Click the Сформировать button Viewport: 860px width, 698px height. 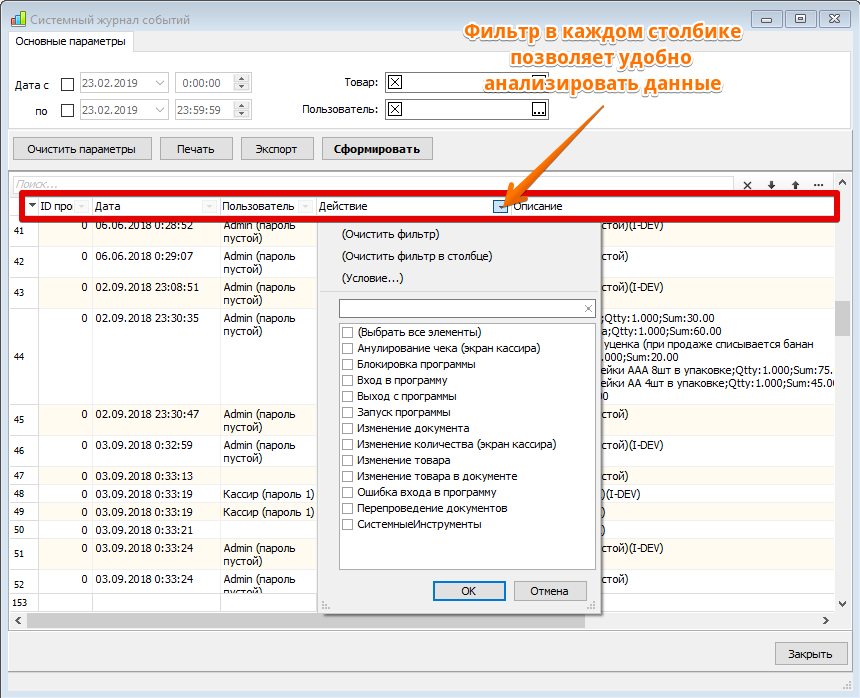coord(377,149)
